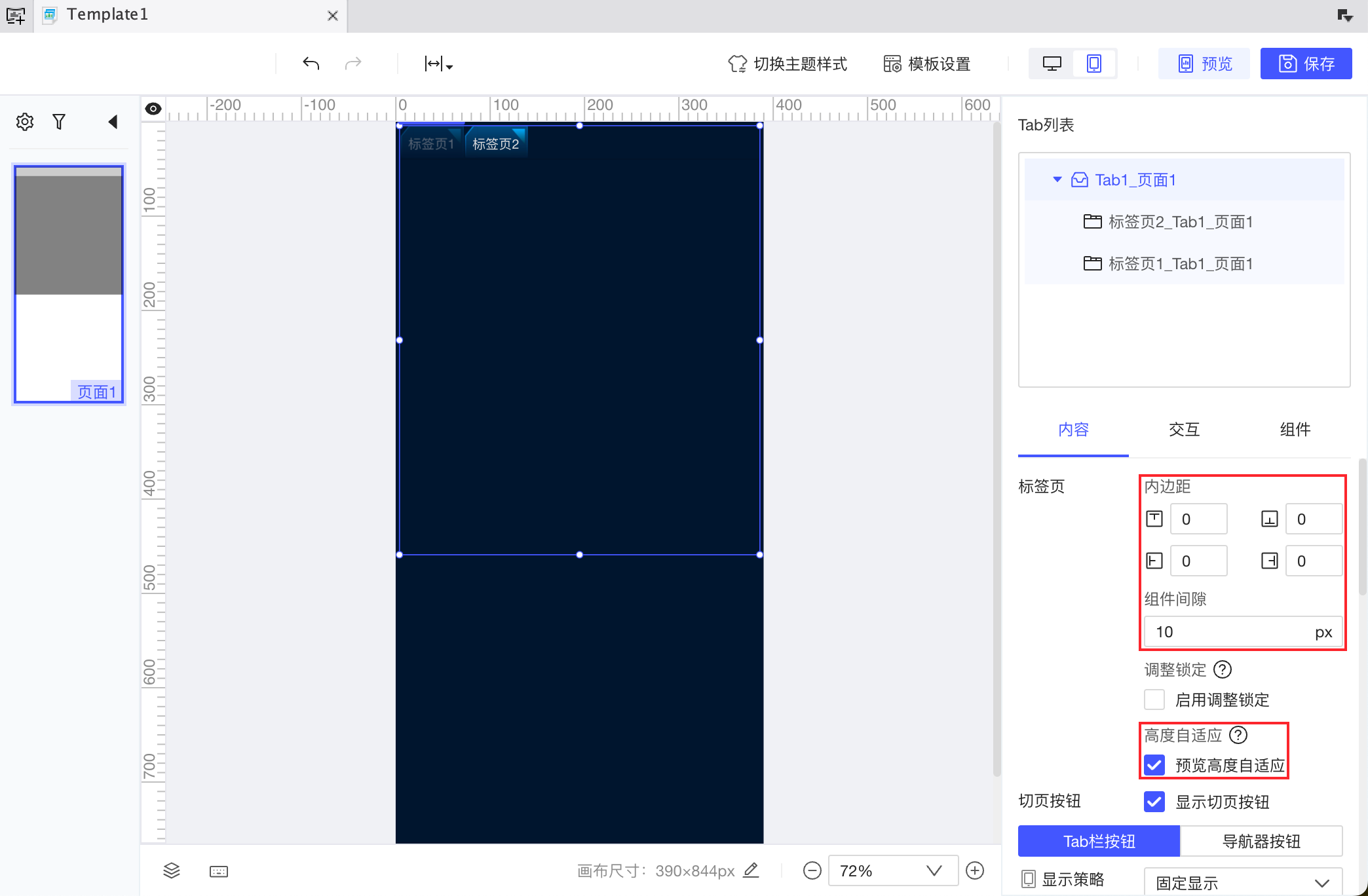Click 切换主题样式 to switch theme style
Image resolution: width=1368 pixels, height=896 pixels.
(x=788, y=64)
